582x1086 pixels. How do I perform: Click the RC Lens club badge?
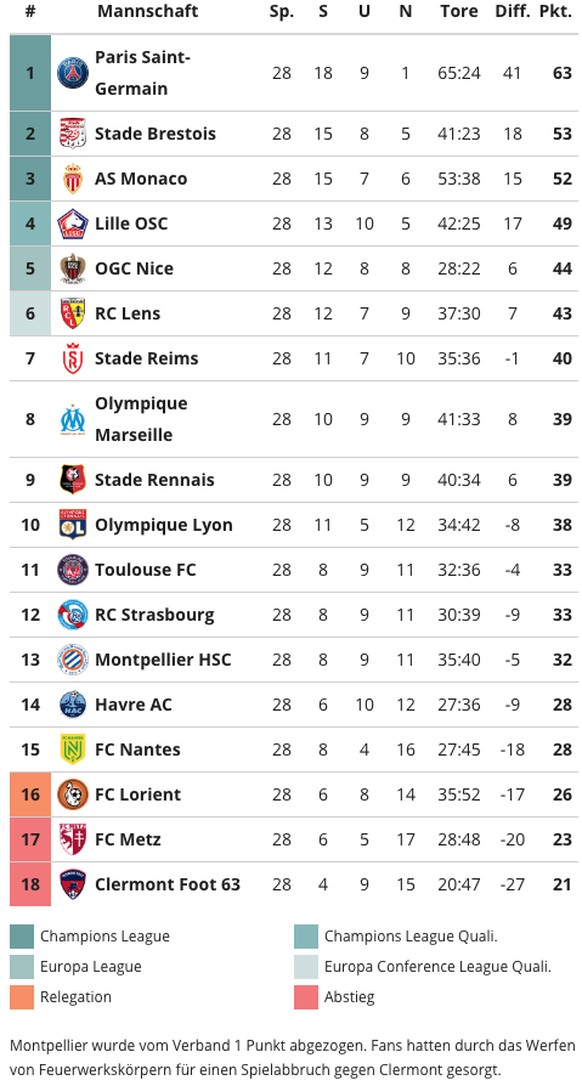pos(73,314)
